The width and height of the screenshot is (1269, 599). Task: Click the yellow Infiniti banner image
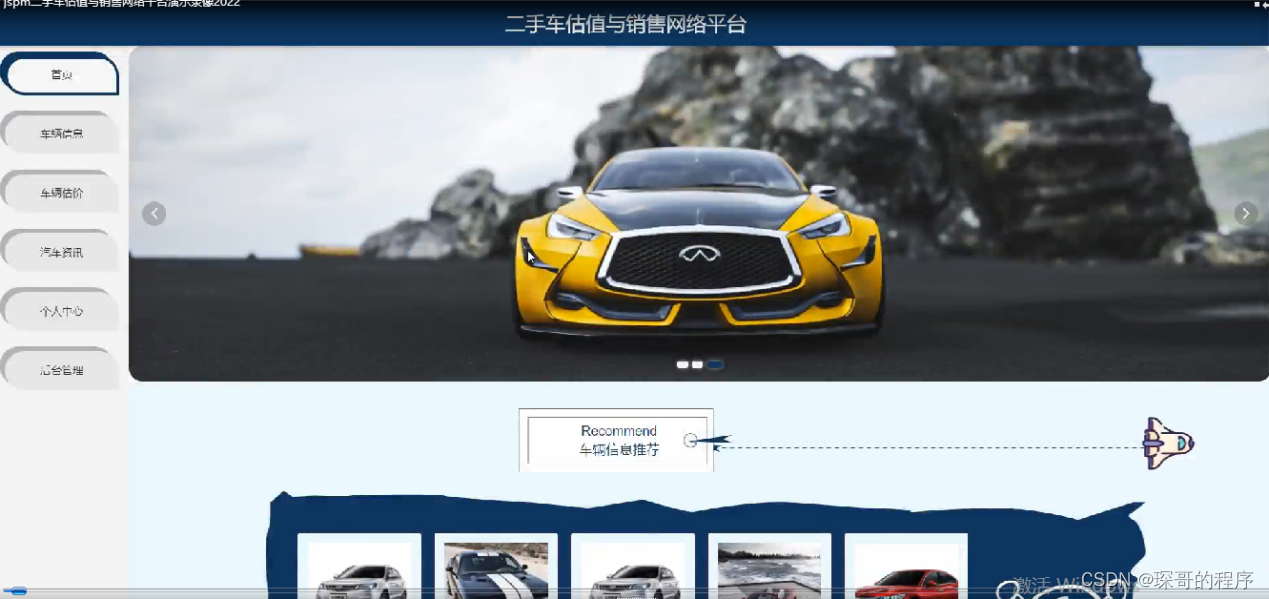699,213
